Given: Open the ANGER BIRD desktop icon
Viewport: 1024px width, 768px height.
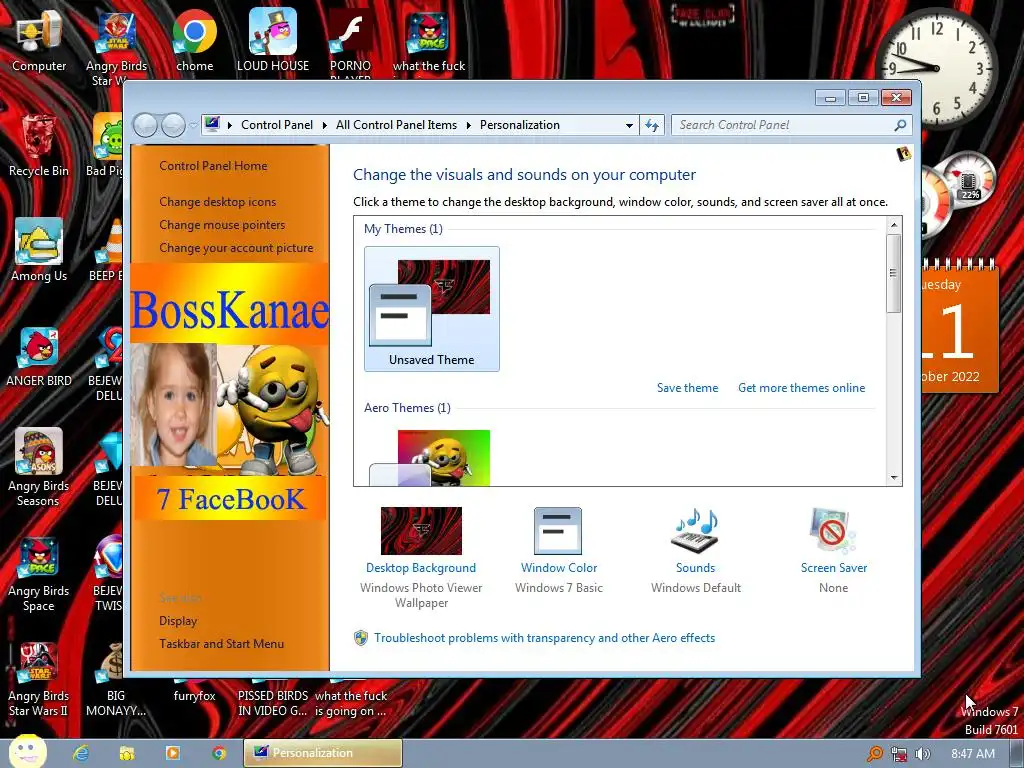Looking at the screenshot, I should (39, 355).
